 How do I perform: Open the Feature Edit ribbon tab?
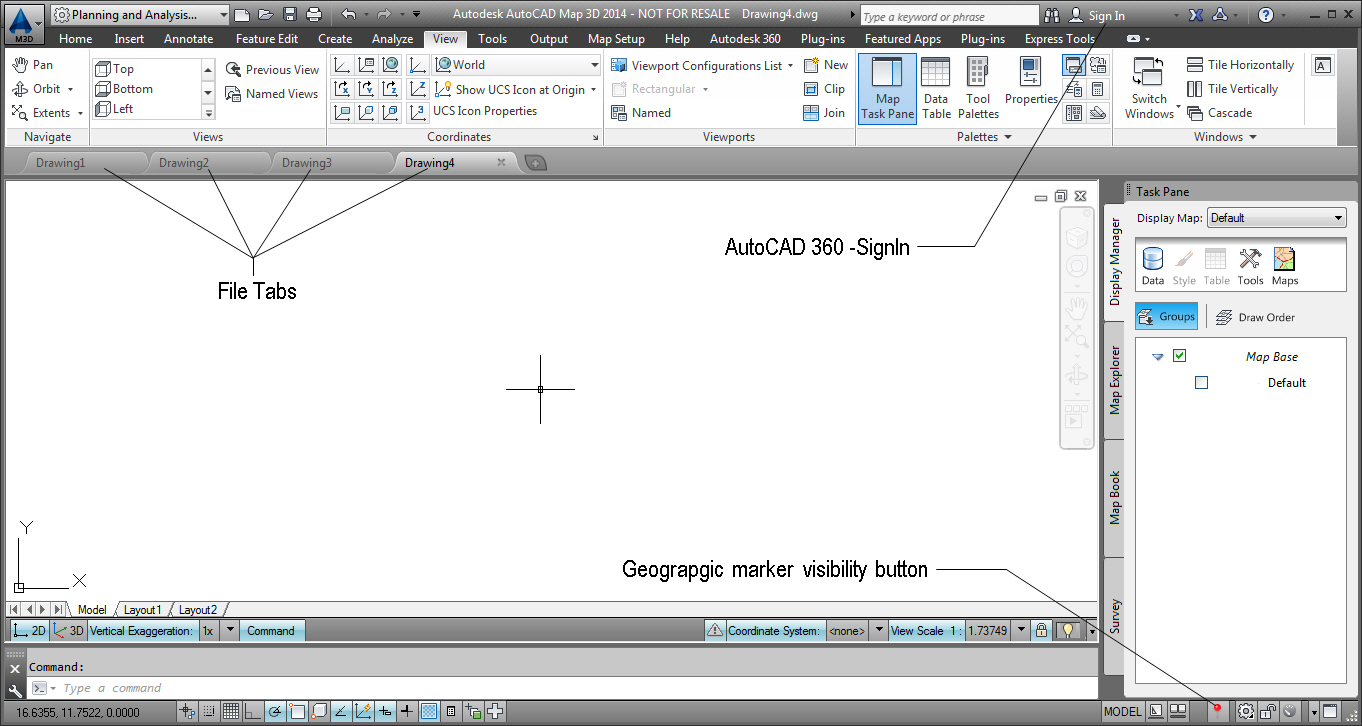267,39
